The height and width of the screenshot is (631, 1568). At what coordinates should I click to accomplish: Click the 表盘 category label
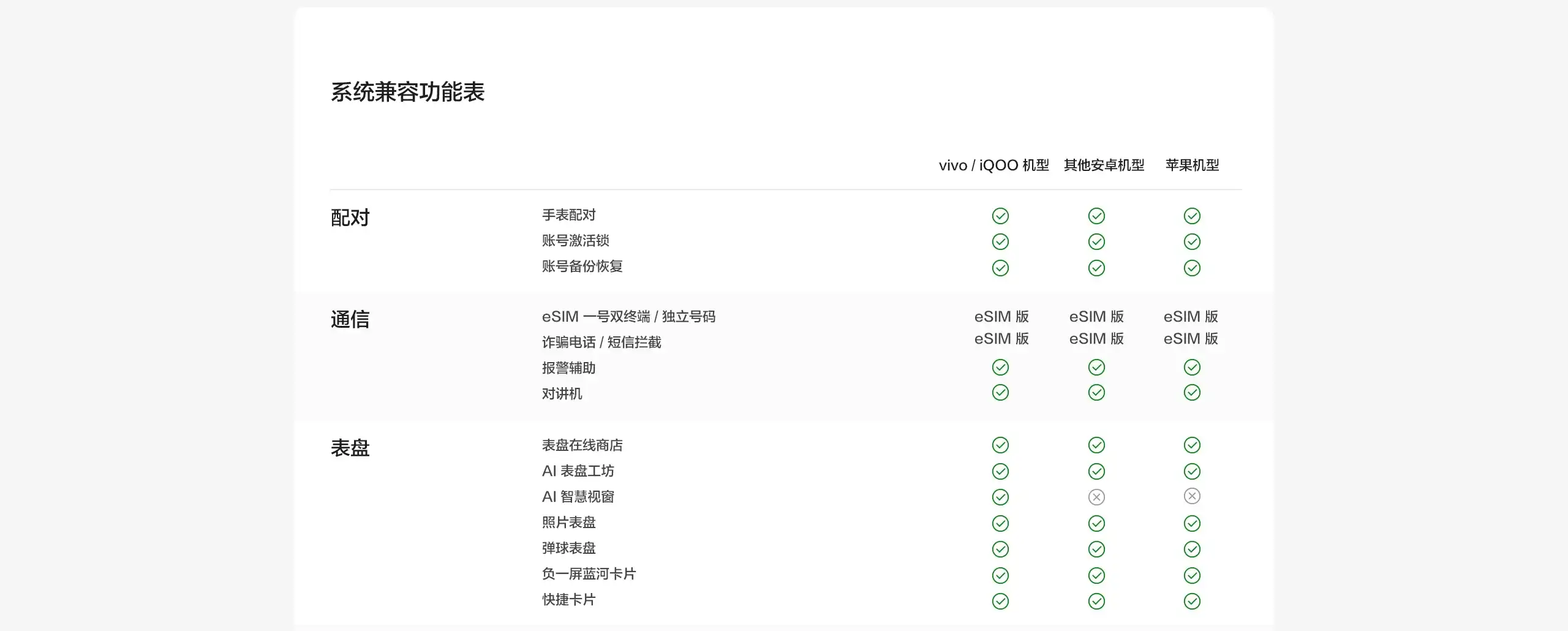(350, 448)
